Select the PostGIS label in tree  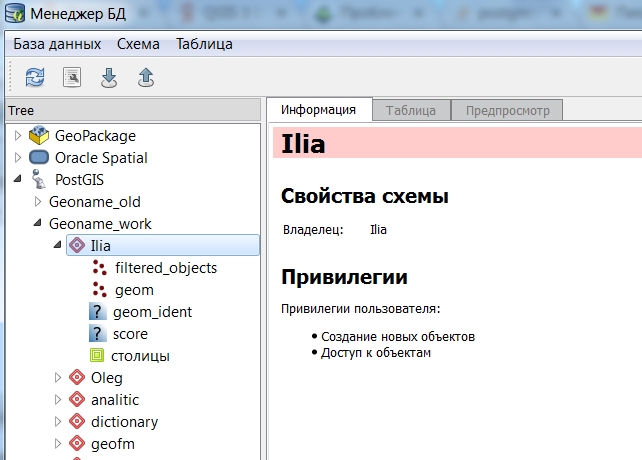pyautogui.click(x=79, y=180)
